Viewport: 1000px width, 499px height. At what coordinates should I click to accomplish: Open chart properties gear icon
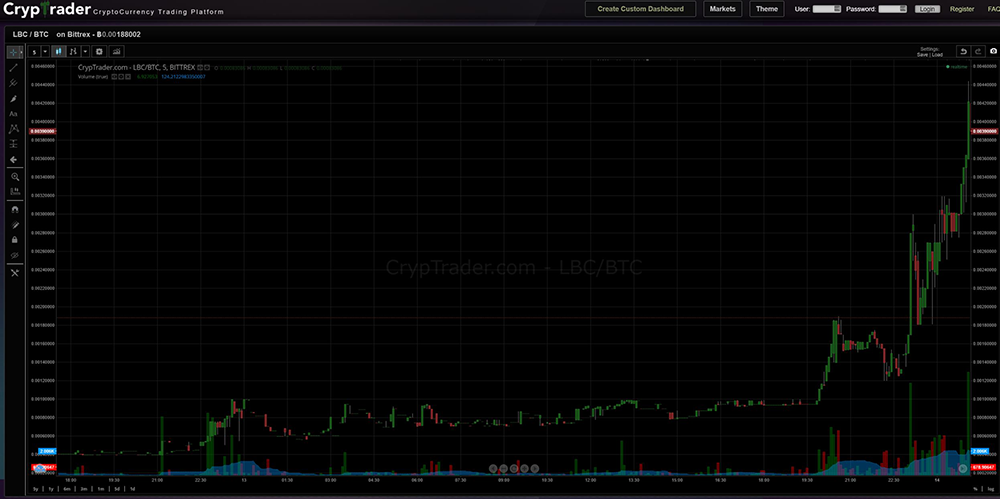click(x=99, y=51)
